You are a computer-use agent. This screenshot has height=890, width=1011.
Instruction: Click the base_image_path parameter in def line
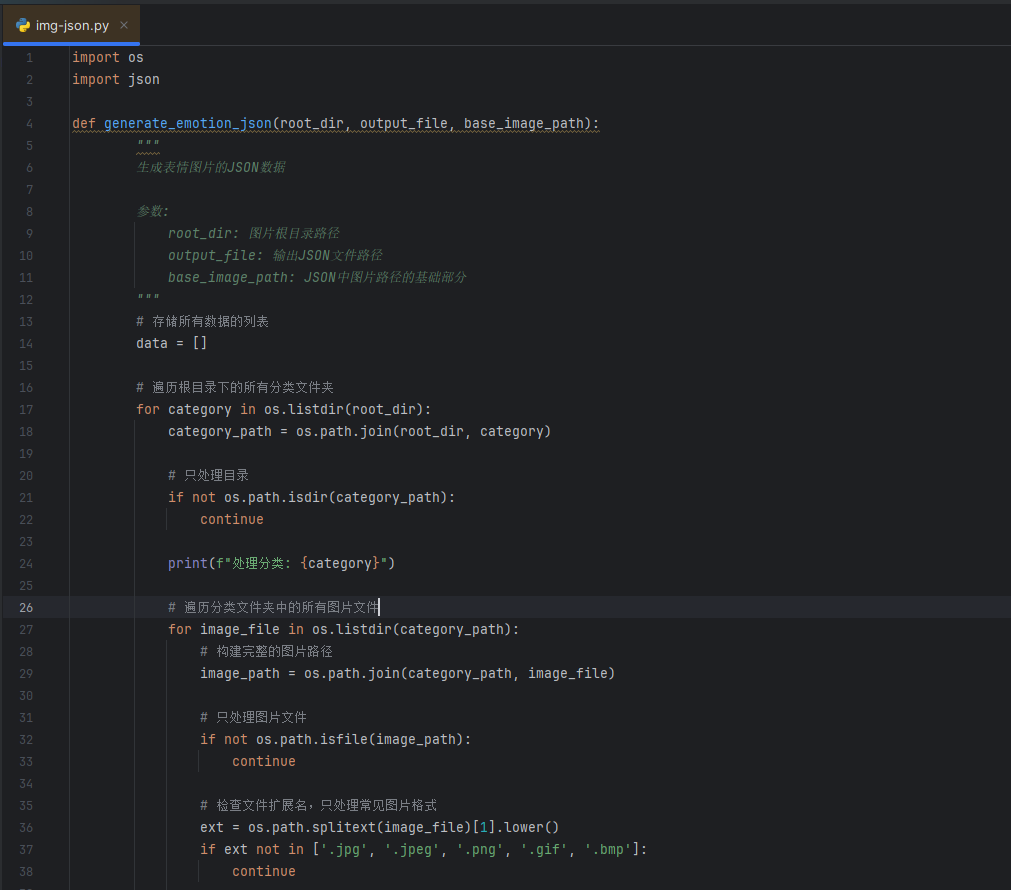pyautogui.click(x=524, y=123)
